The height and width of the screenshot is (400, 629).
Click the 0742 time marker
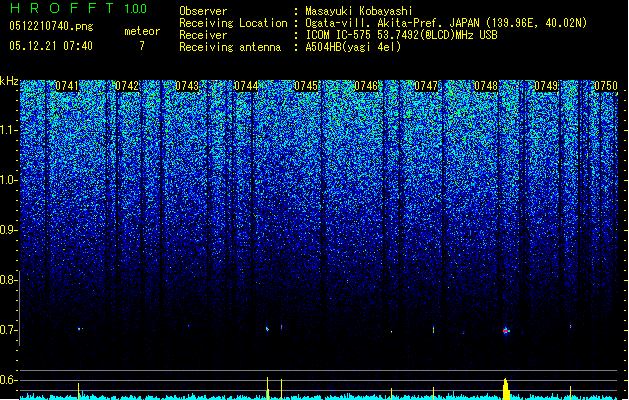[x=127, y=86]
